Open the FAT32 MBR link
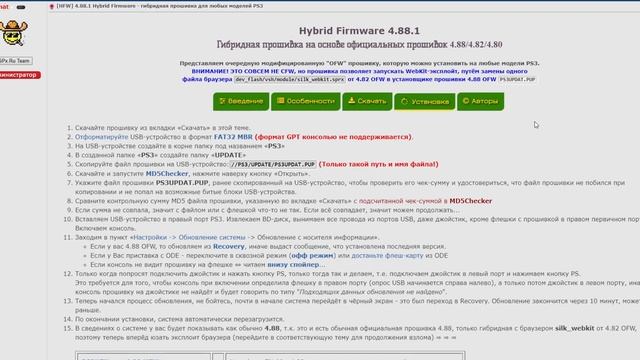640x360 pixels. pos(233,137)
